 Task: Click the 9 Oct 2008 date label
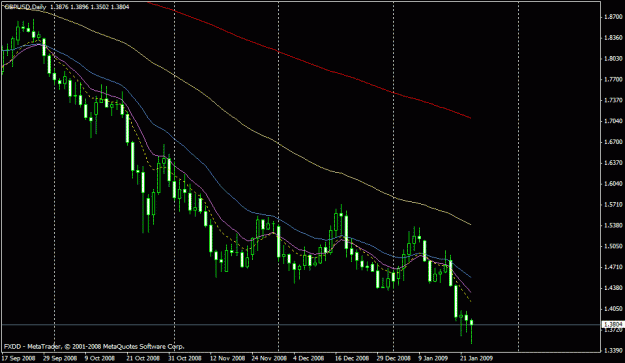tap(100, 358)
